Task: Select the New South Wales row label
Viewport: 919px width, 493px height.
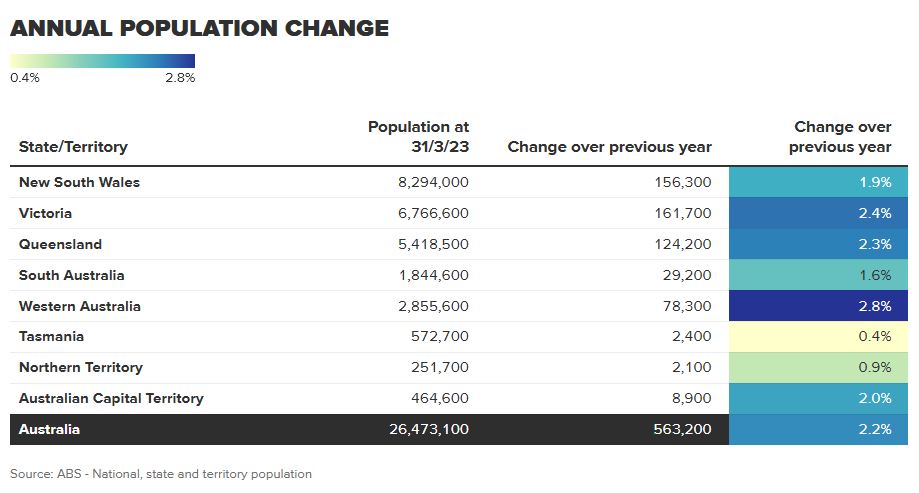Action: (79, 182)
